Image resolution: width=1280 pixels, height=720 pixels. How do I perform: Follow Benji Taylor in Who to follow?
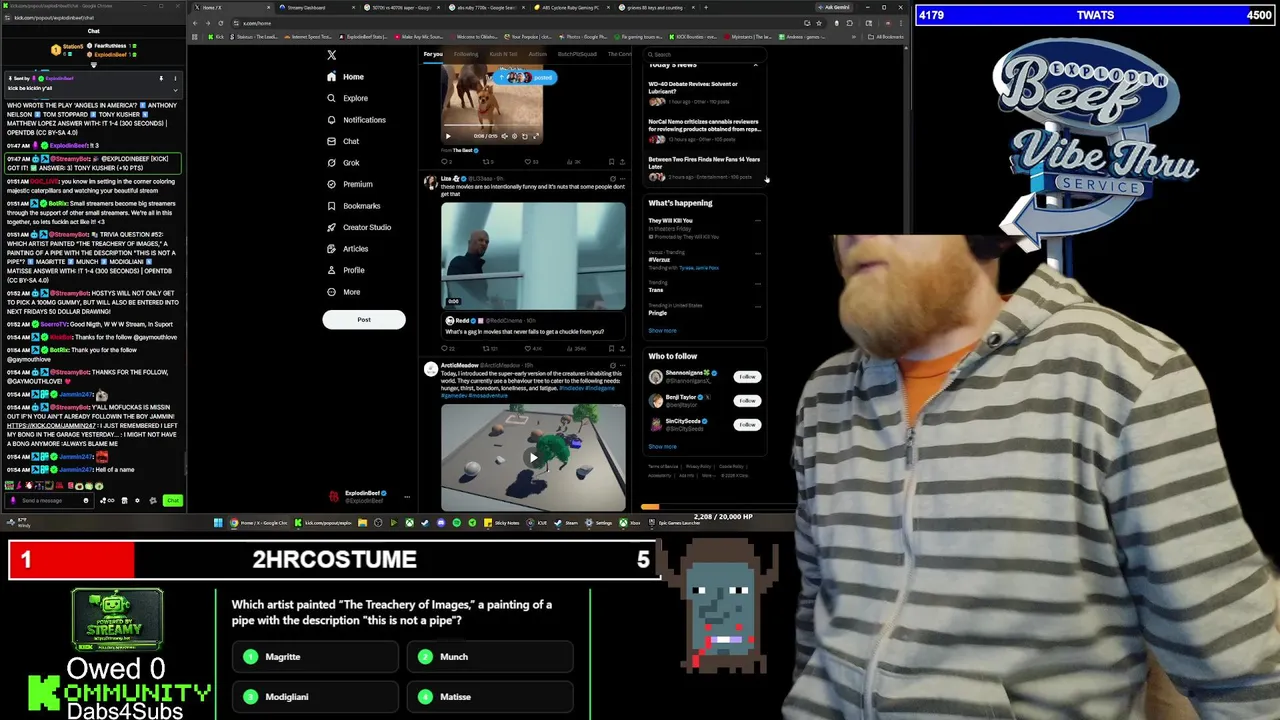(747, 401)
